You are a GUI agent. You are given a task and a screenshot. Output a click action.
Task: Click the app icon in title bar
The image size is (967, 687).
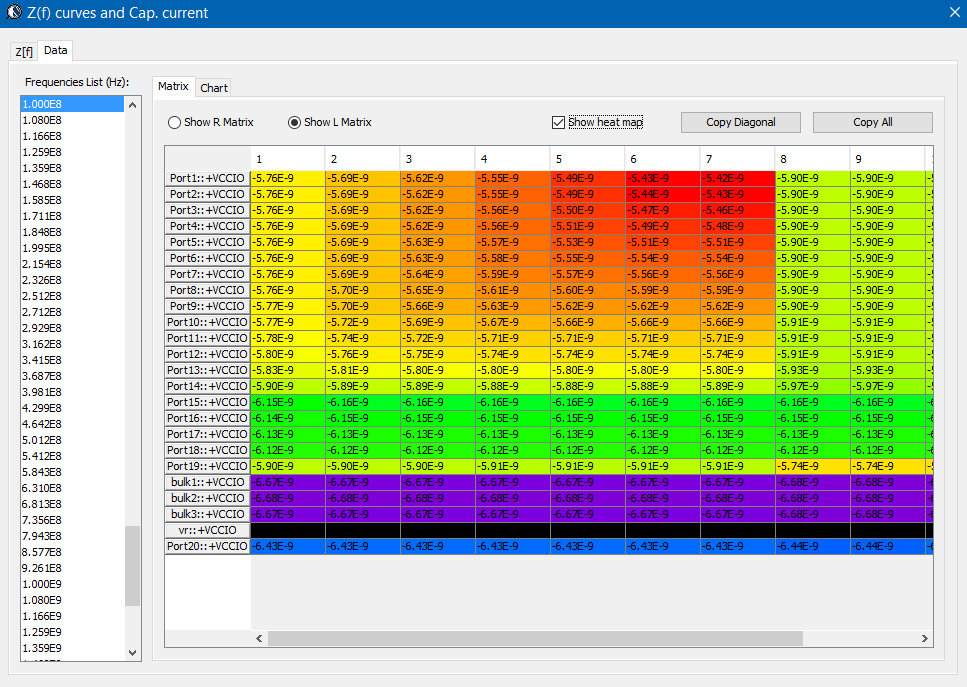[x=14, y=13]
